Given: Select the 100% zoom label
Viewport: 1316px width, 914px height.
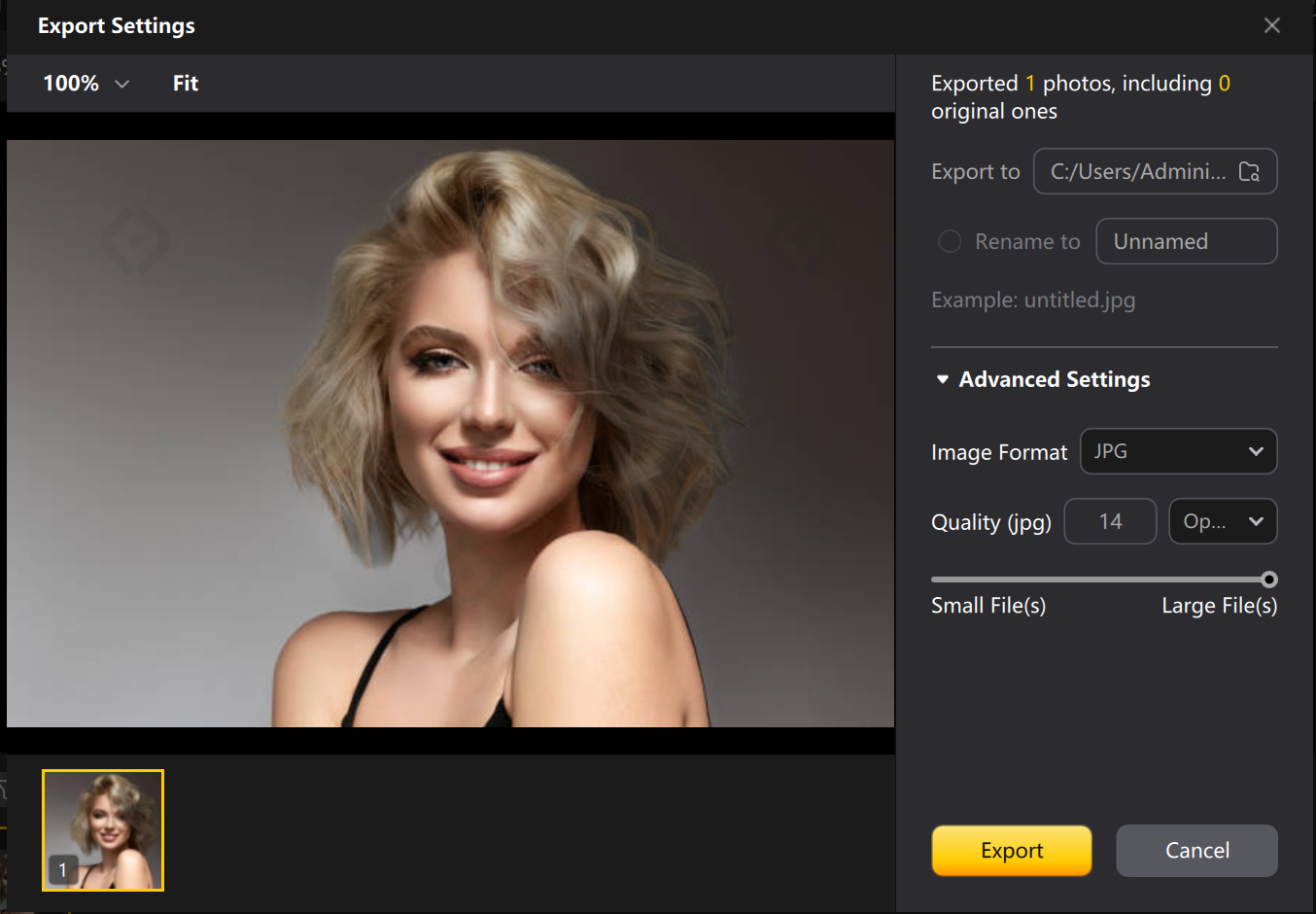Looking at the screenshot, I should (70, 84).
